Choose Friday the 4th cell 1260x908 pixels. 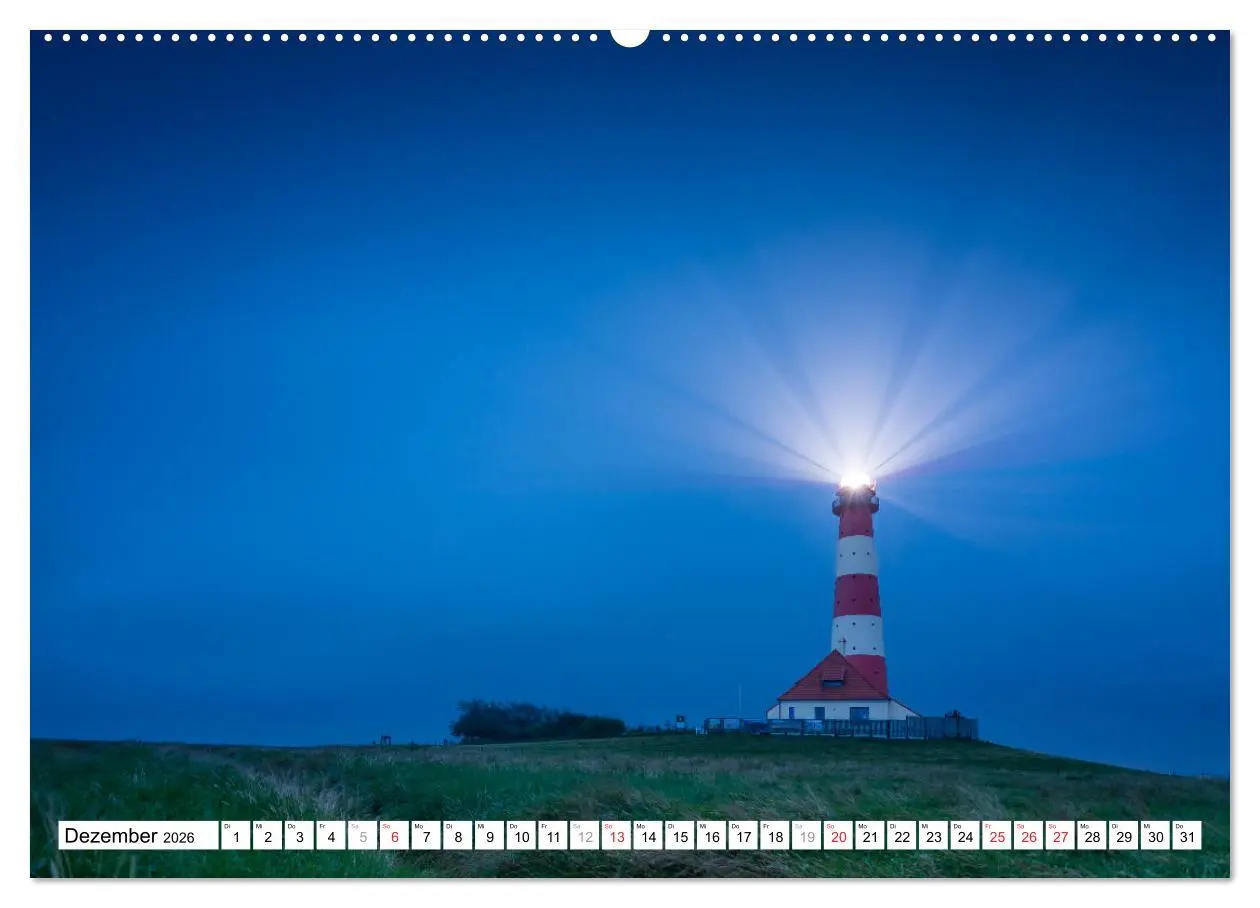[x=331, y=836]
